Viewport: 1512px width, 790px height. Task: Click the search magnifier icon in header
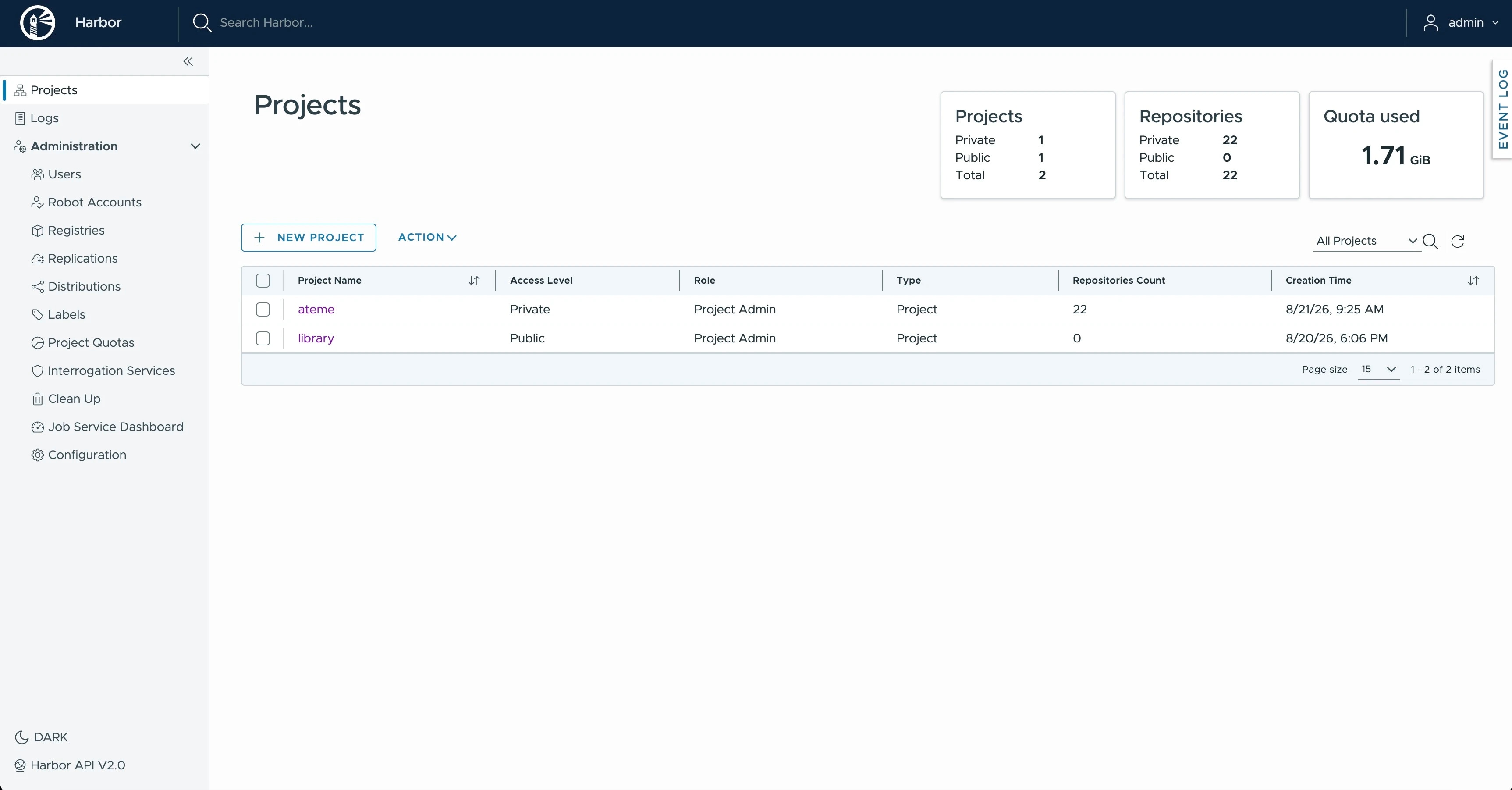click(202, 23)
